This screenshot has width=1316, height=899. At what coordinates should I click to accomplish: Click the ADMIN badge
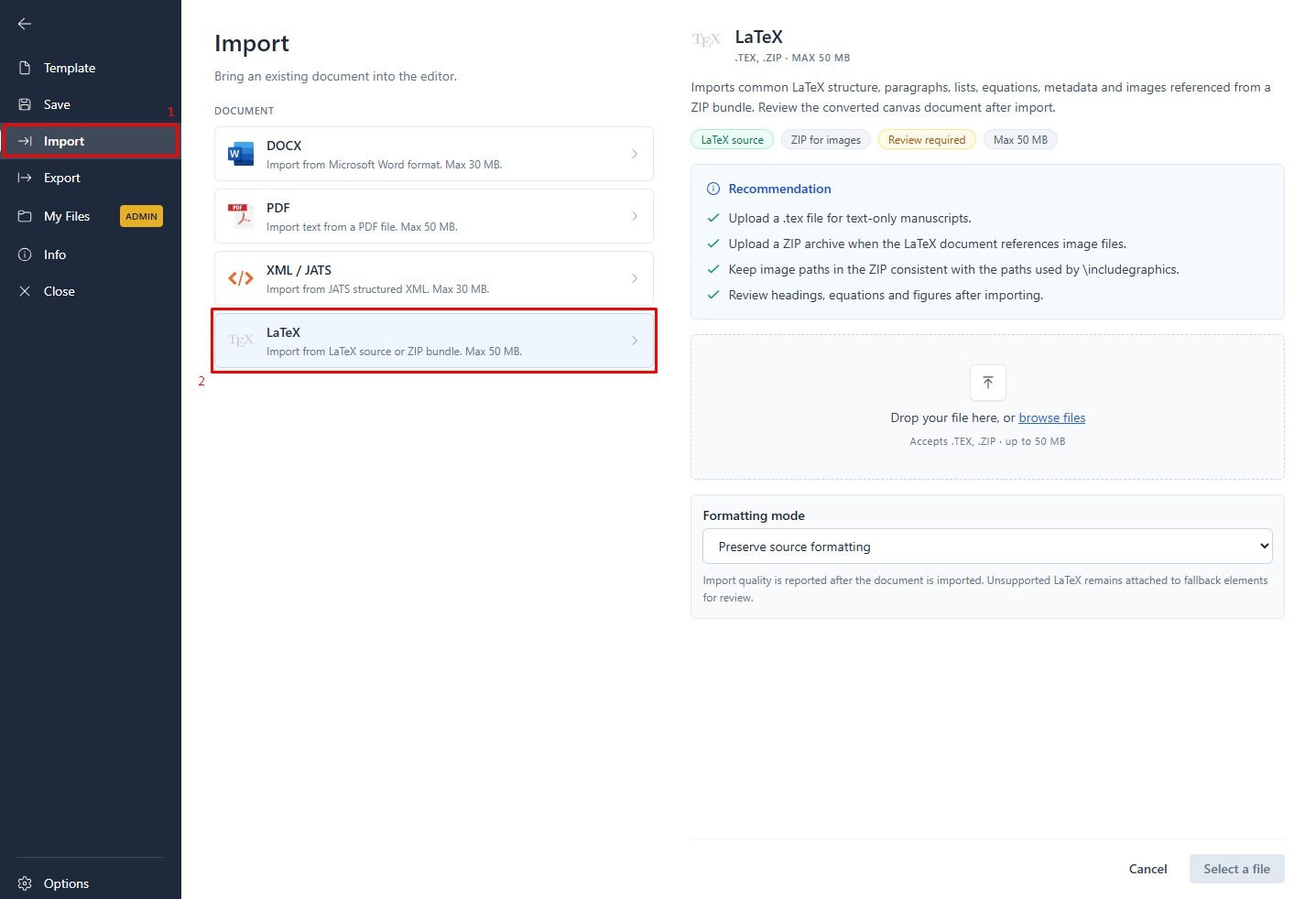coord(141,216)
